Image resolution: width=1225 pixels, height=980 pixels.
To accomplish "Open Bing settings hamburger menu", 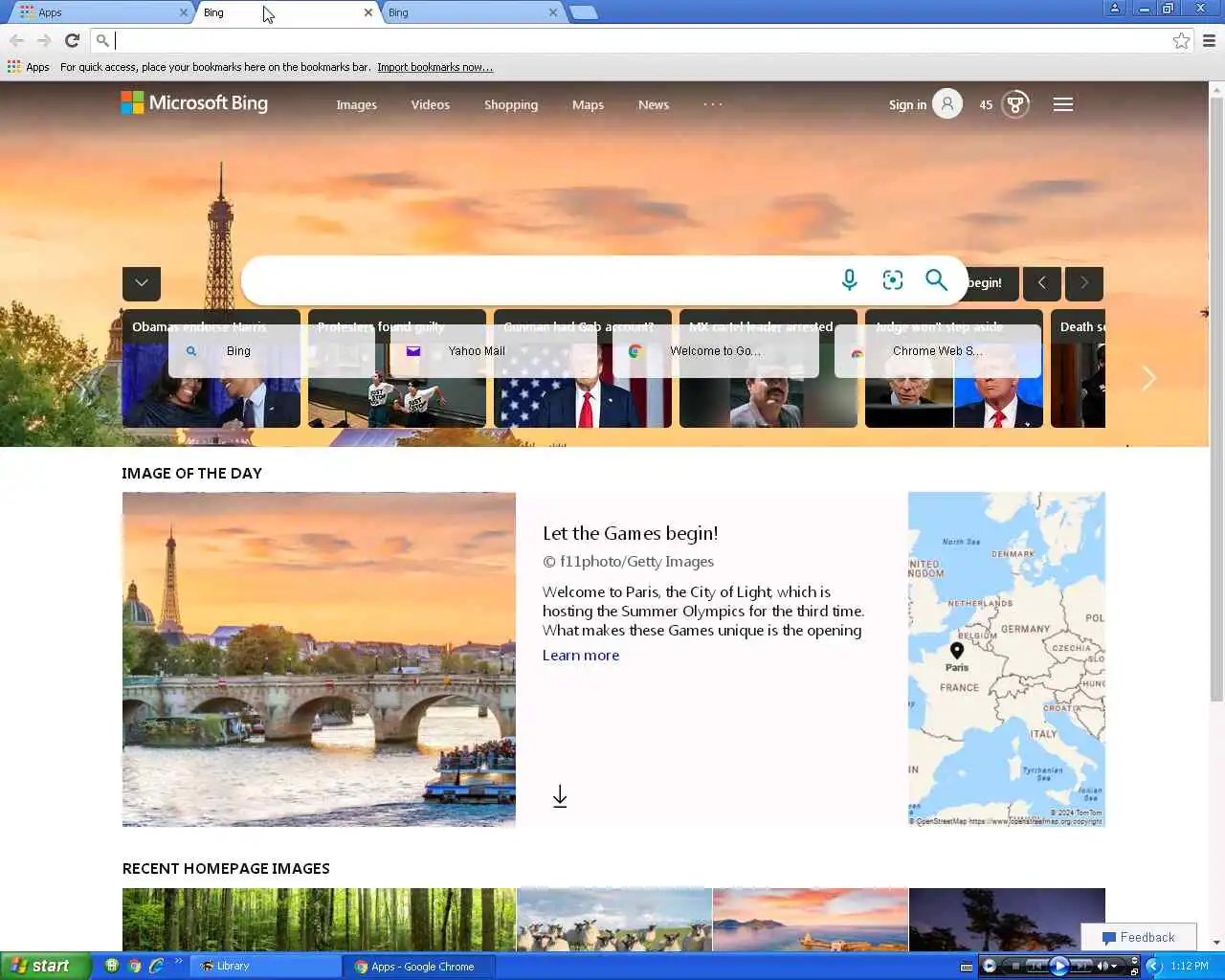I will click(1063, 104).
